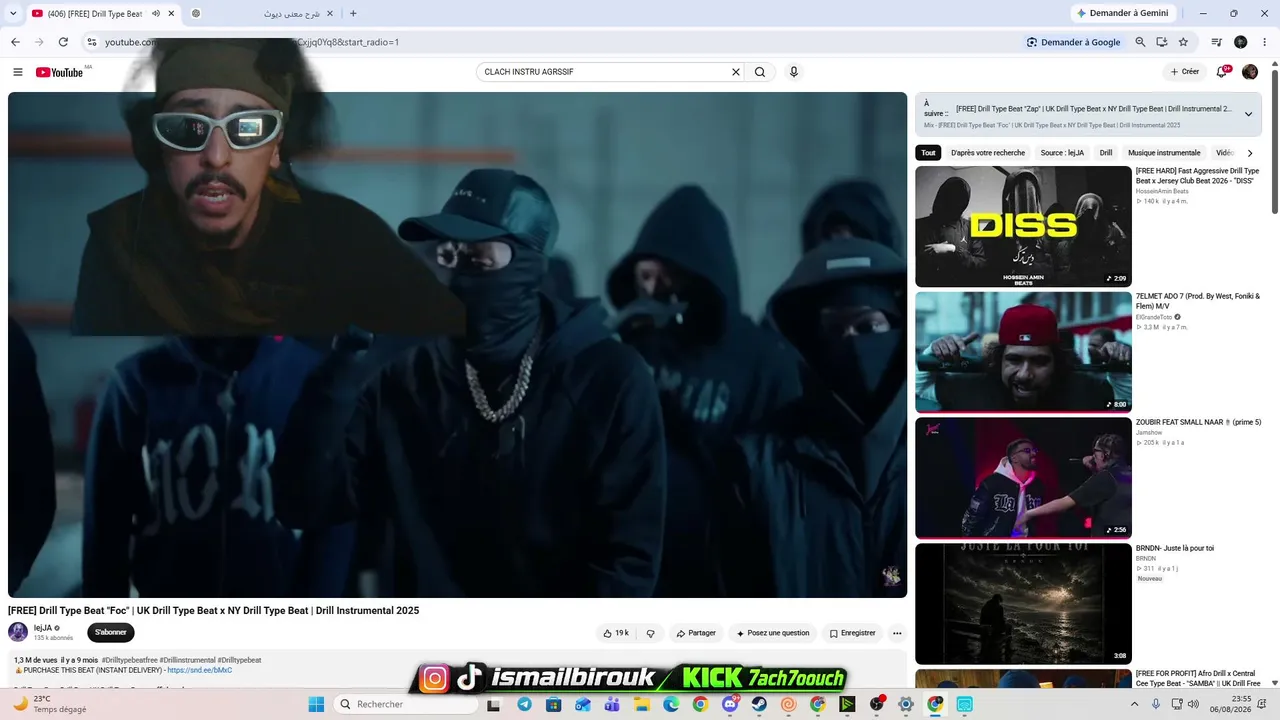Viewport: 1280px width, 720px height.
Task: Go back in browser history
Action: click(x=15, y=42)
